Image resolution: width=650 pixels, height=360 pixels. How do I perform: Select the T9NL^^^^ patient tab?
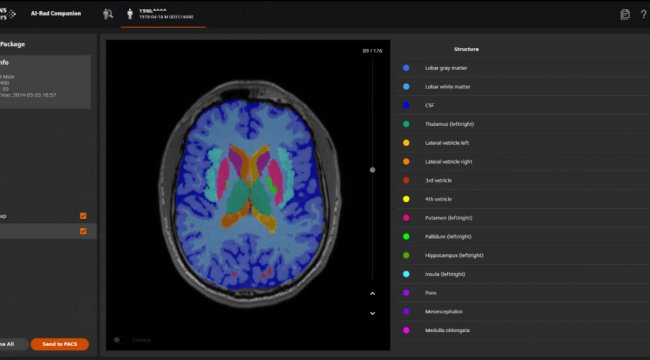pos(163,15)
